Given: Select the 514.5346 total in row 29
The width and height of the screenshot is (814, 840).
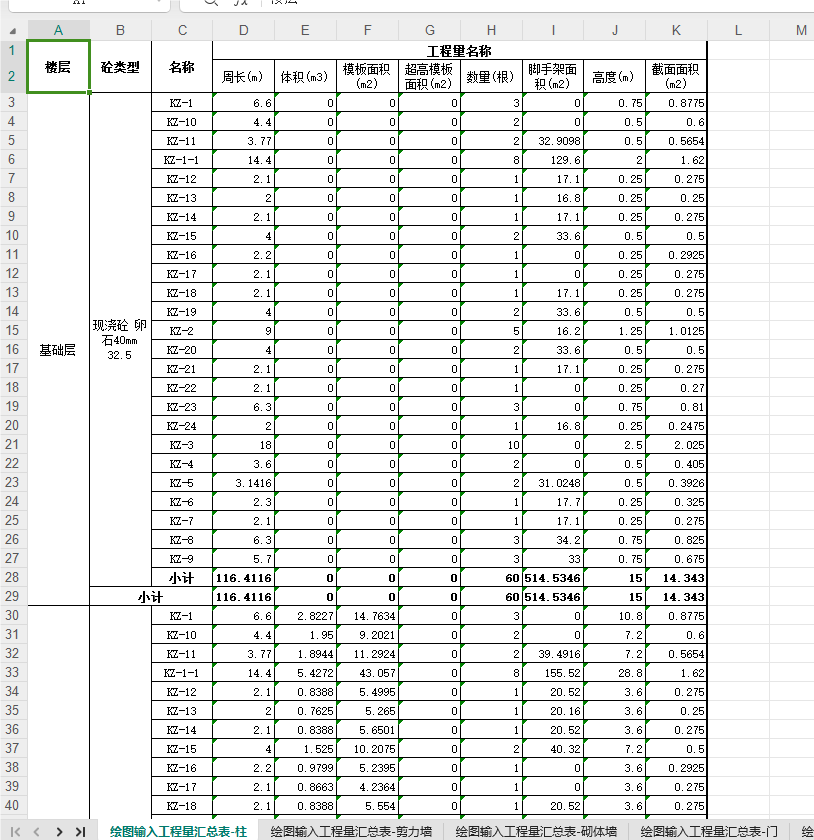Looking at the screenshot, I should (x=552, y=597).
